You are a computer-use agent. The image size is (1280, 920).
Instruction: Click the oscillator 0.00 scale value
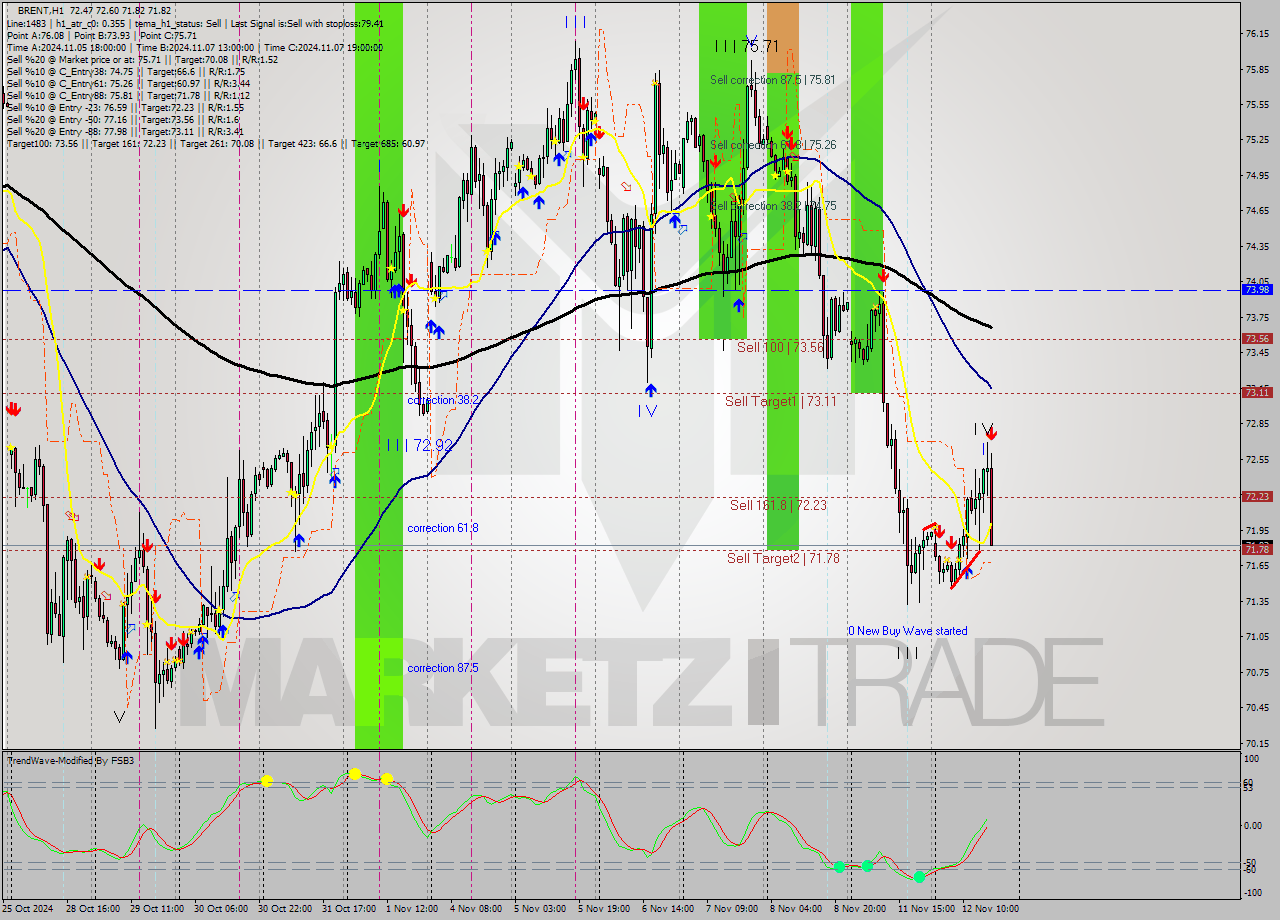[1254, 826]
